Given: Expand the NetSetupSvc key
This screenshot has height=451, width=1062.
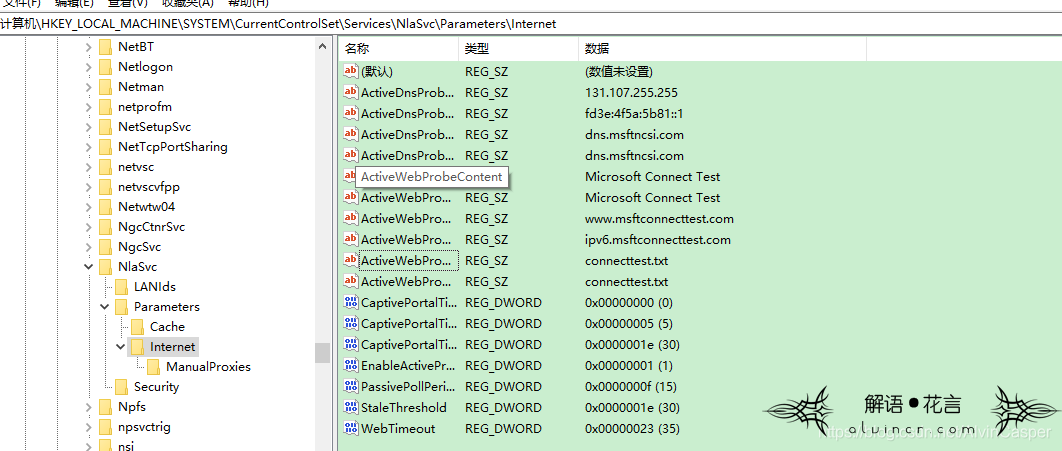Looking at the screenshot, I should (x=89, y=127).
